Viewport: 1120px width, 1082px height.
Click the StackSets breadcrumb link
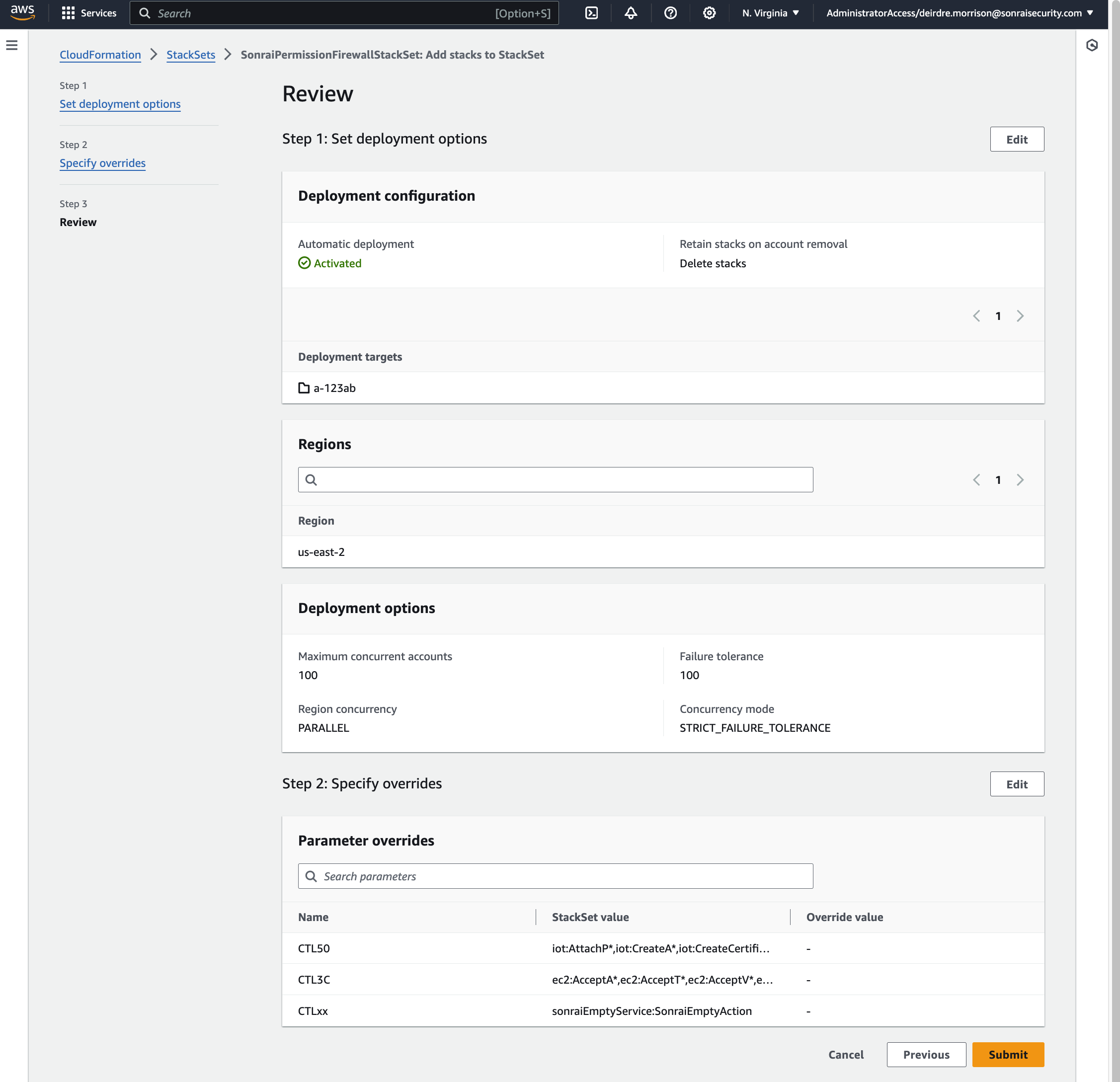(x=191, y=55)
